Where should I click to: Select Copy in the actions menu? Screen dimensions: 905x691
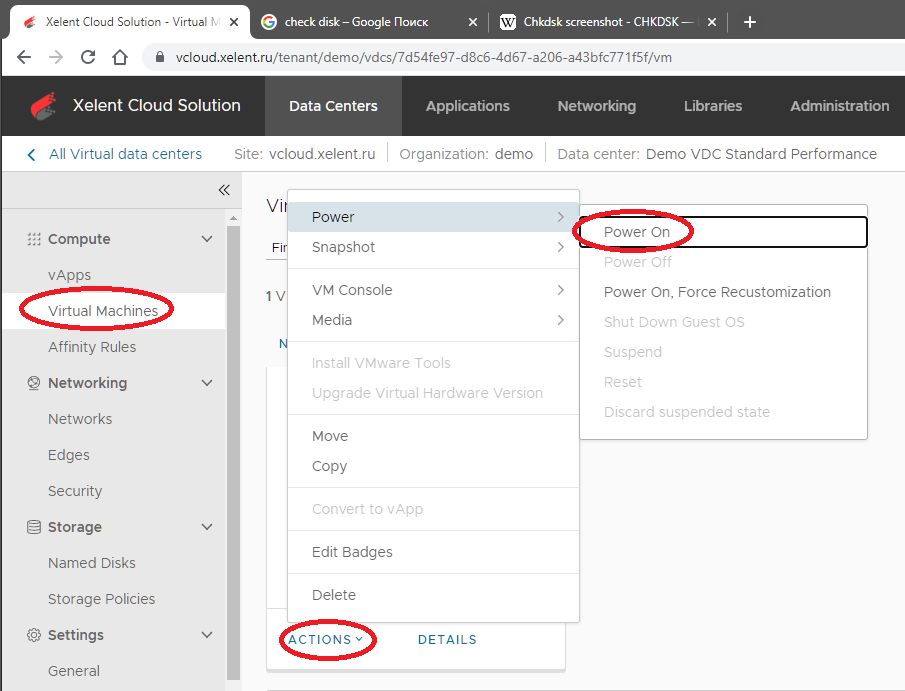pos(433,466)
